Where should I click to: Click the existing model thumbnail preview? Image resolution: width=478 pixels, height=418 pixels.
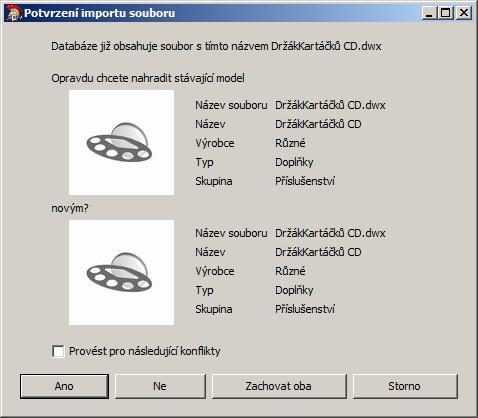[x=121, y=143]
